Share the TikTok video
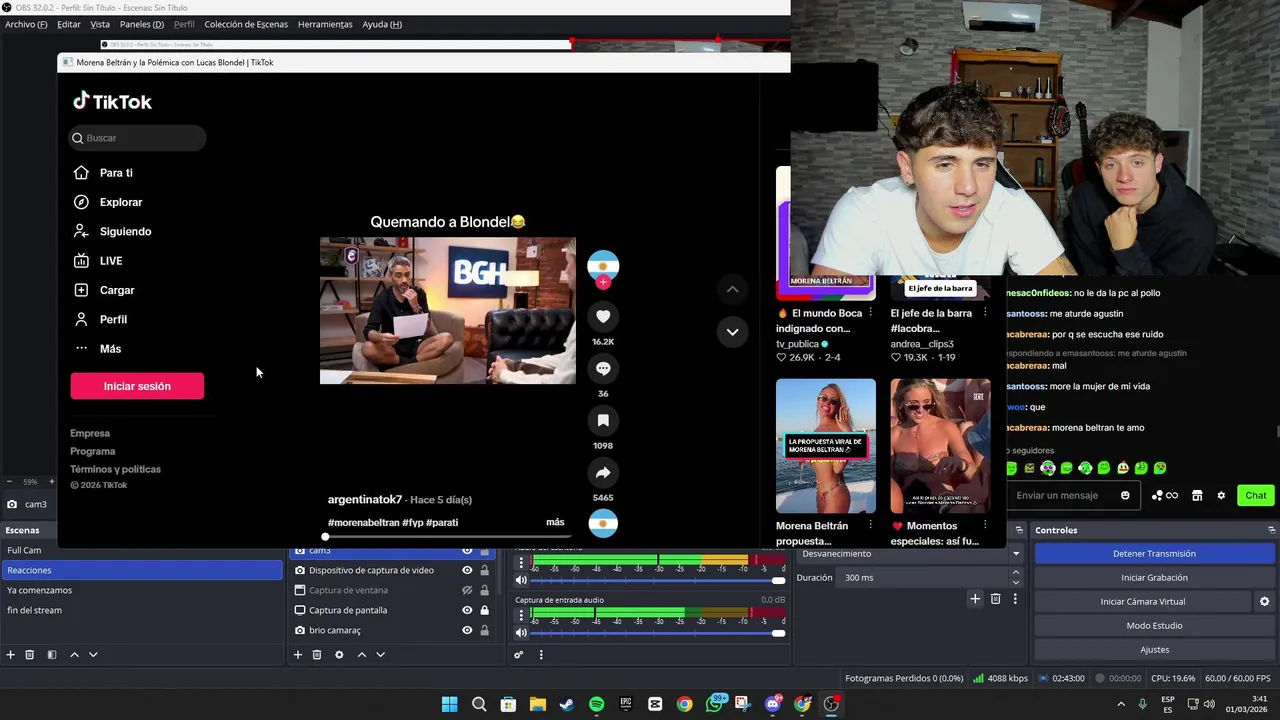Image resolution: width=1280 pixels, height=720 pixels. tap(603, 473)
